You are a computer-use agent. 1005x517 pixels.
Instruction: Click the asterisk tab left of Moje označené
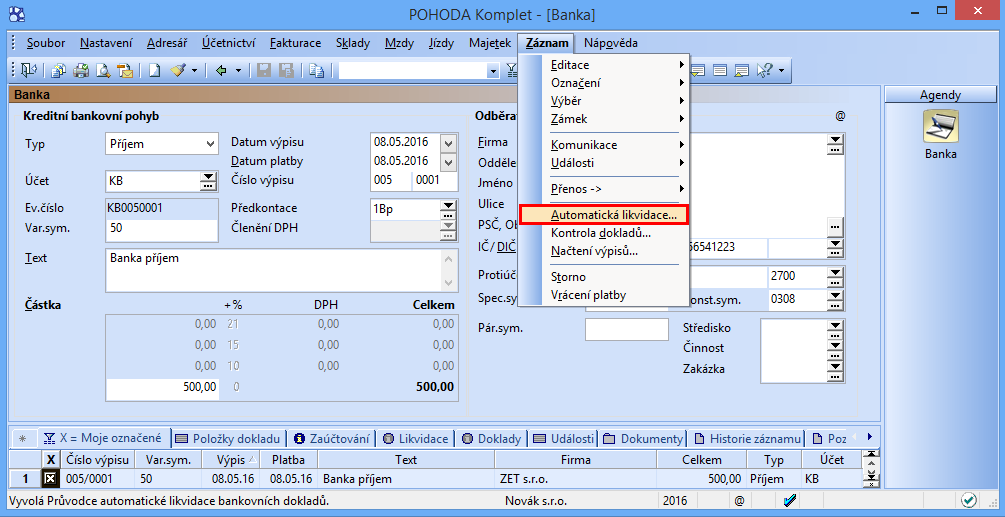coord(22,439)
